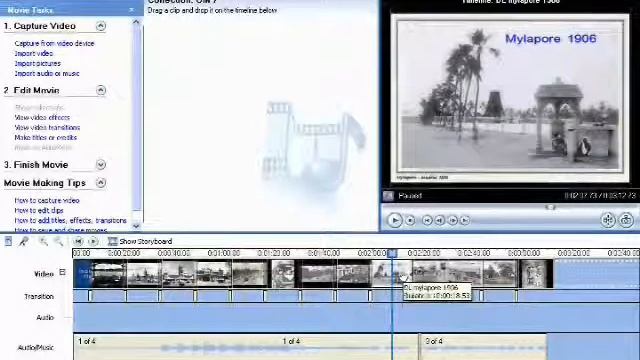
Task: Open View video effects
Action: point(42,118)
